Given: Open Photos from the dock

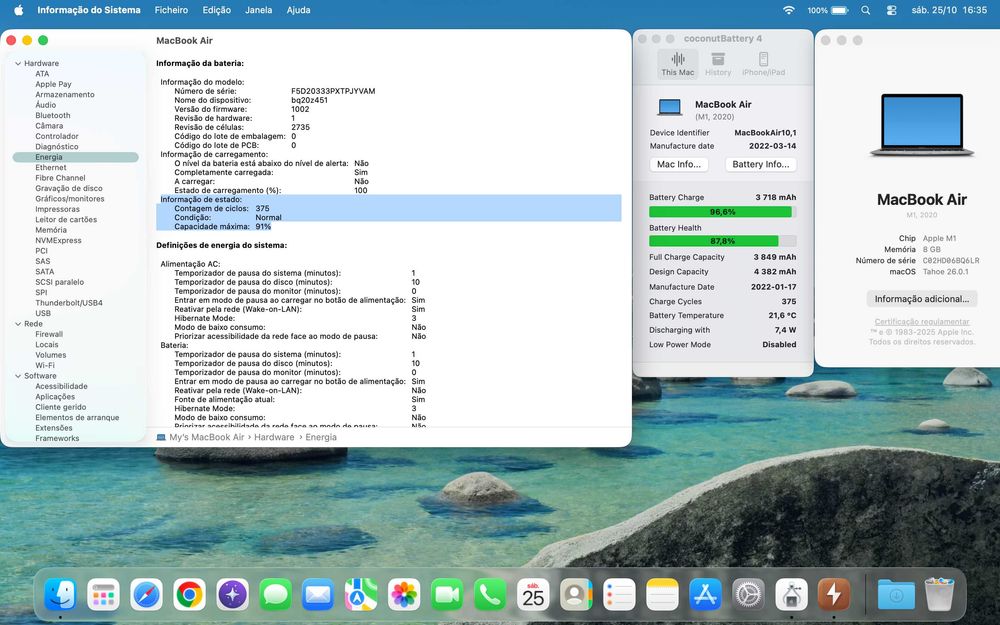Looking at the screenshot, I should [404, 595].
